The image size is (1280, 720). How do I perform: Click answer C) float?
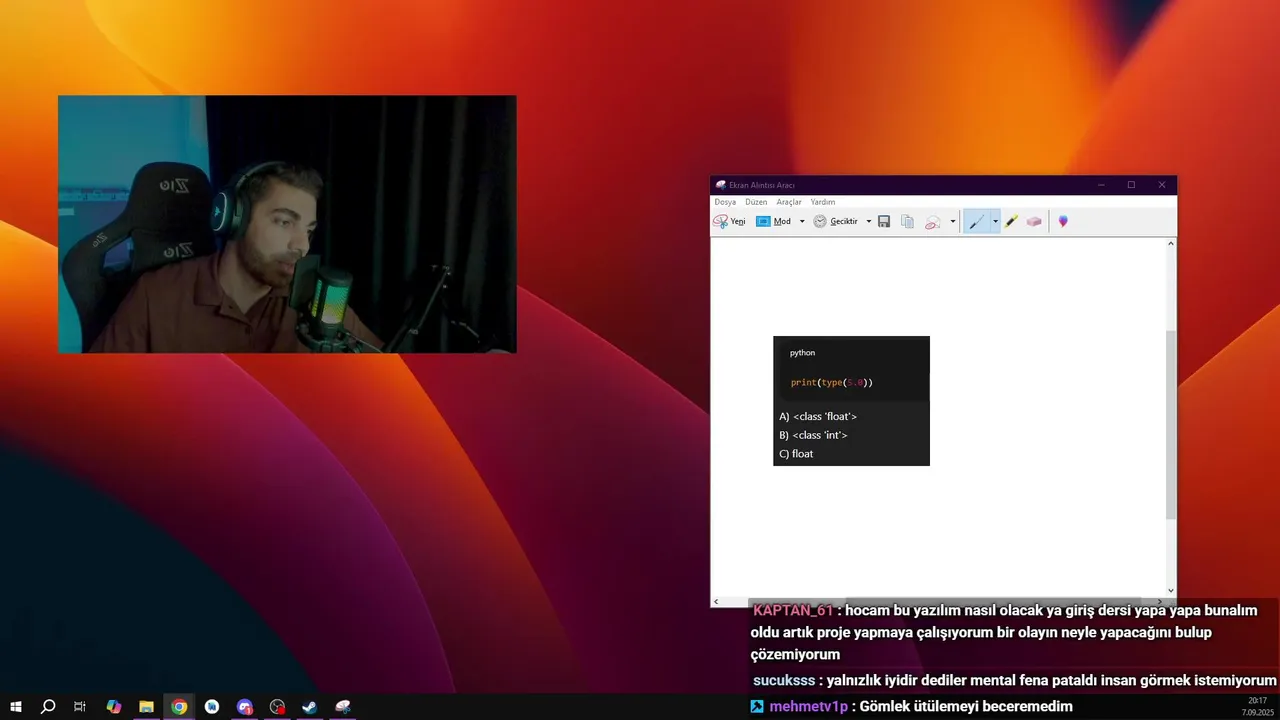(x=796, y=454)
